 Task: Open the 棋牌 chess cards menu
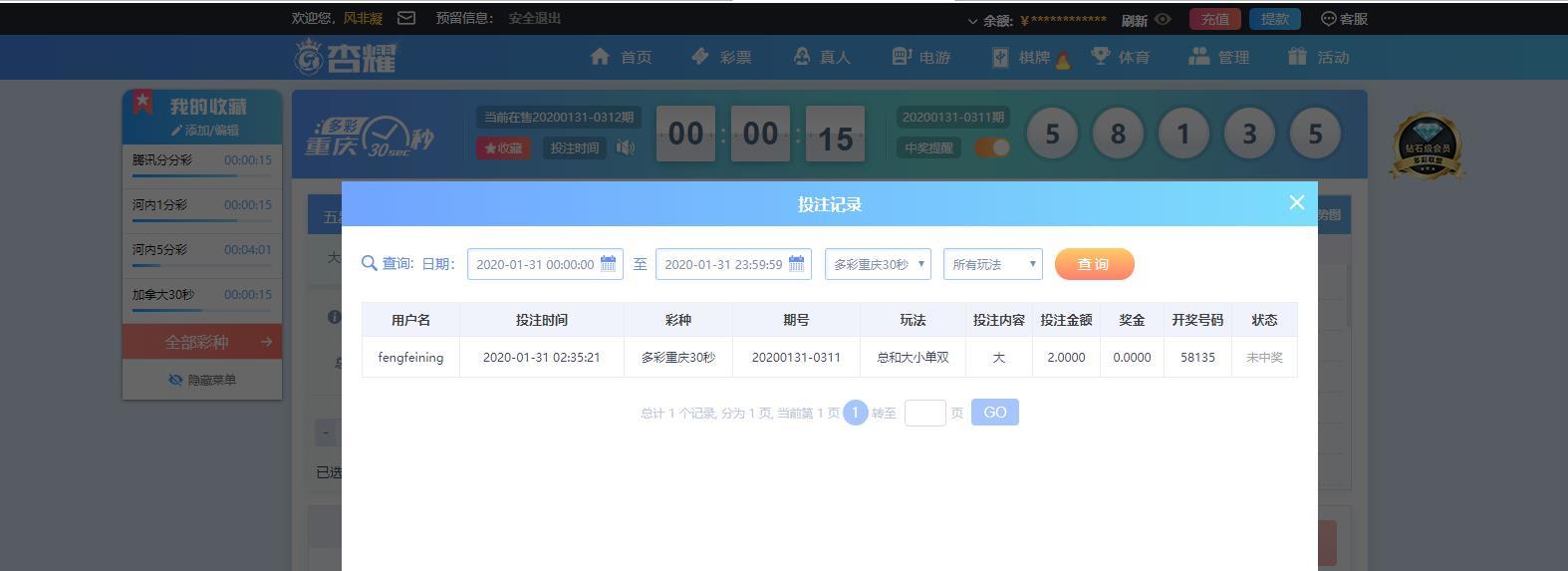point(1030,57)
